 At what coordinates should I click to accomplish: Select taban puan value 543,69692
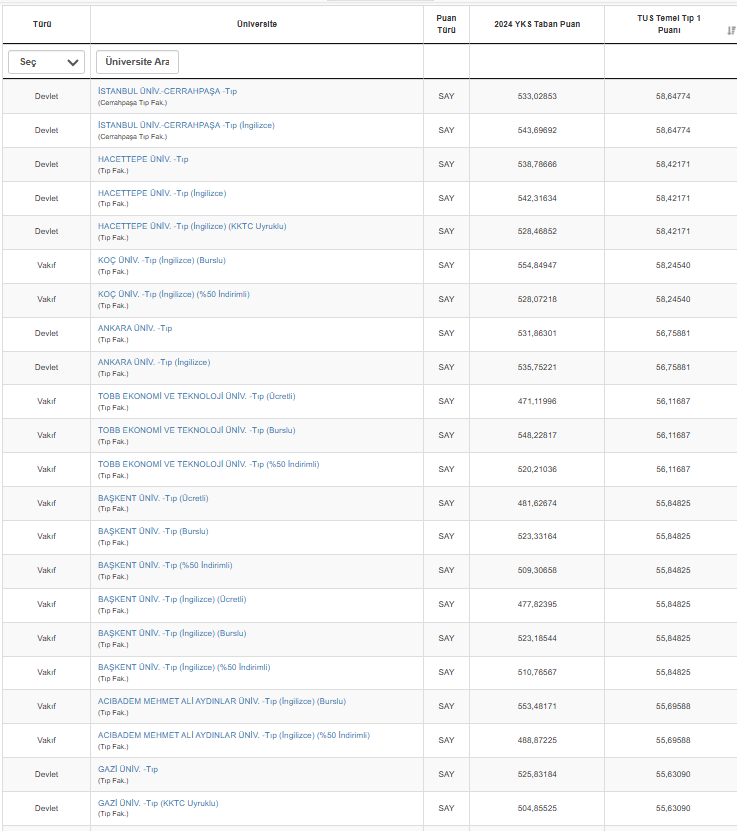(537, 130)
